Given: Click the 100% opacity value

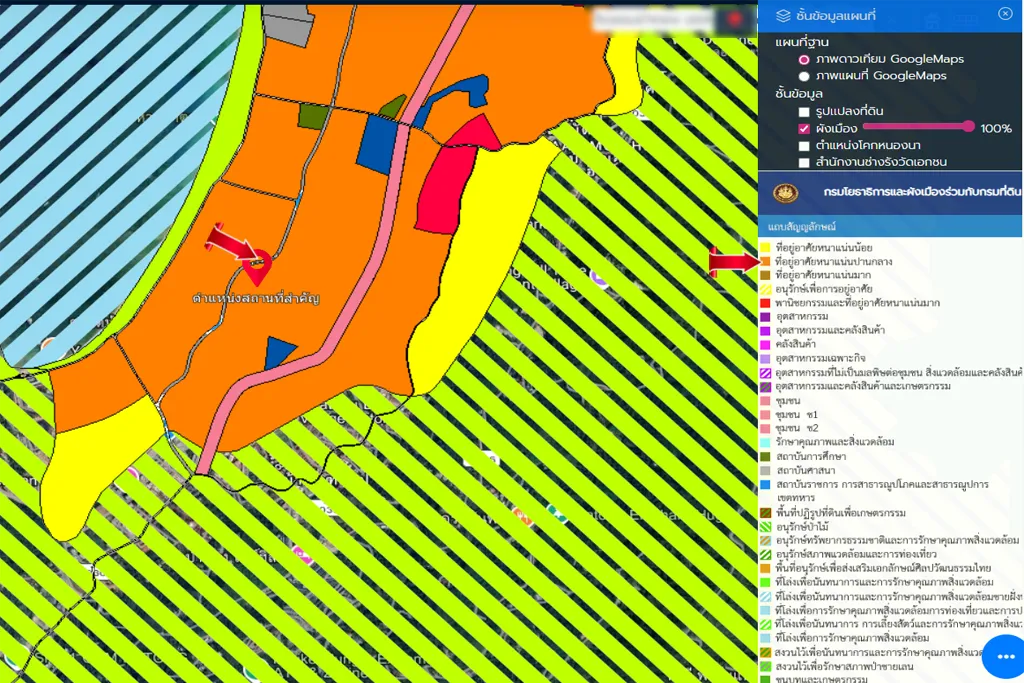Looking at the screenshot, I should [x=995, y=129].
